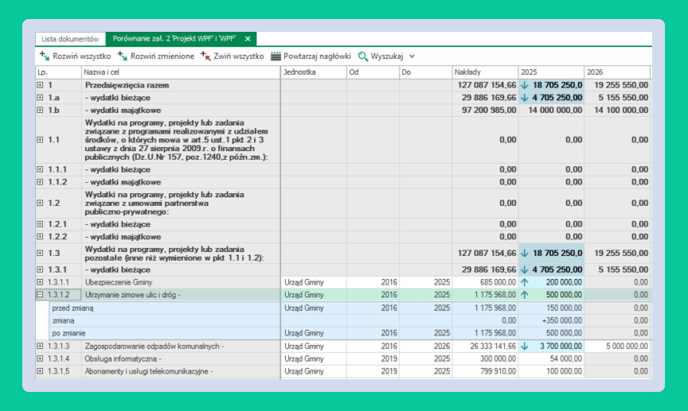
Task: Click the Od column header
Action: point(373,72)
